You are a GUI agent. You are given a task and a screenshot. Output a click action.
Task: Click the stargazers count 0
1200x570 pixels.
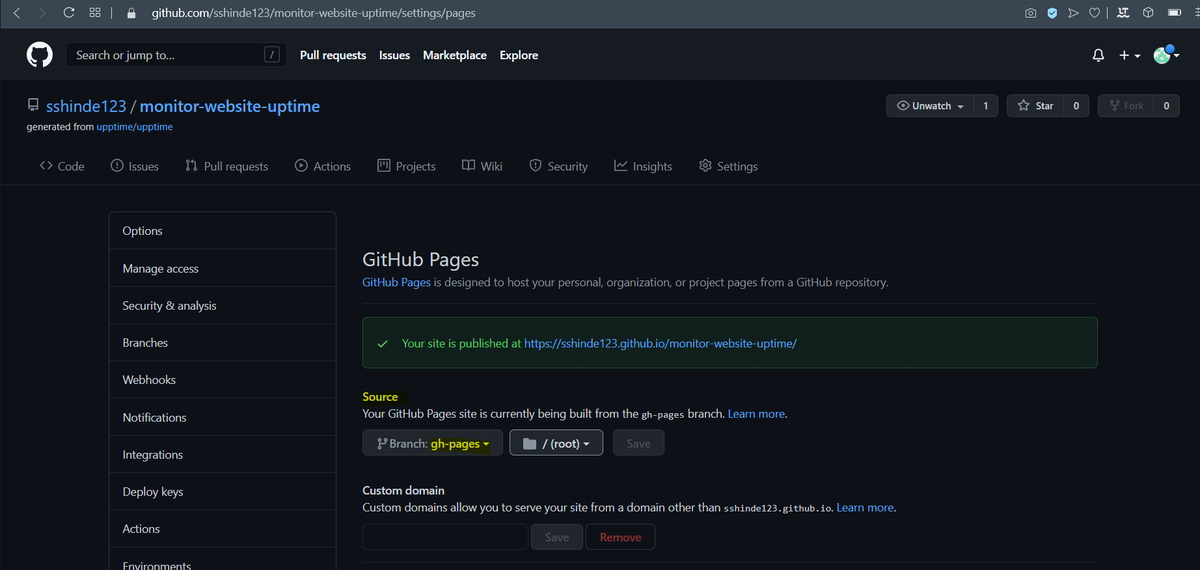coord(1076,105)
